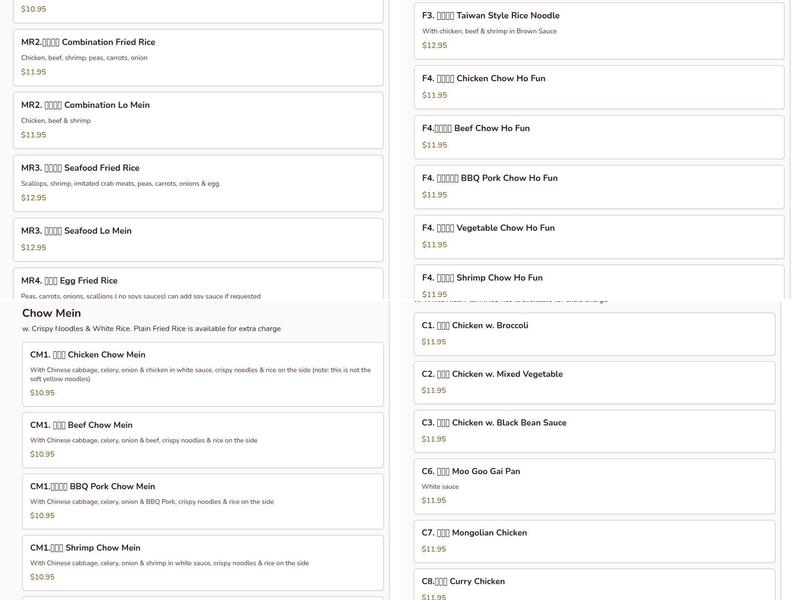800x600 pixels.
Task: Click CM1 Chicken Chow Mein card
Action: point(202,374)
